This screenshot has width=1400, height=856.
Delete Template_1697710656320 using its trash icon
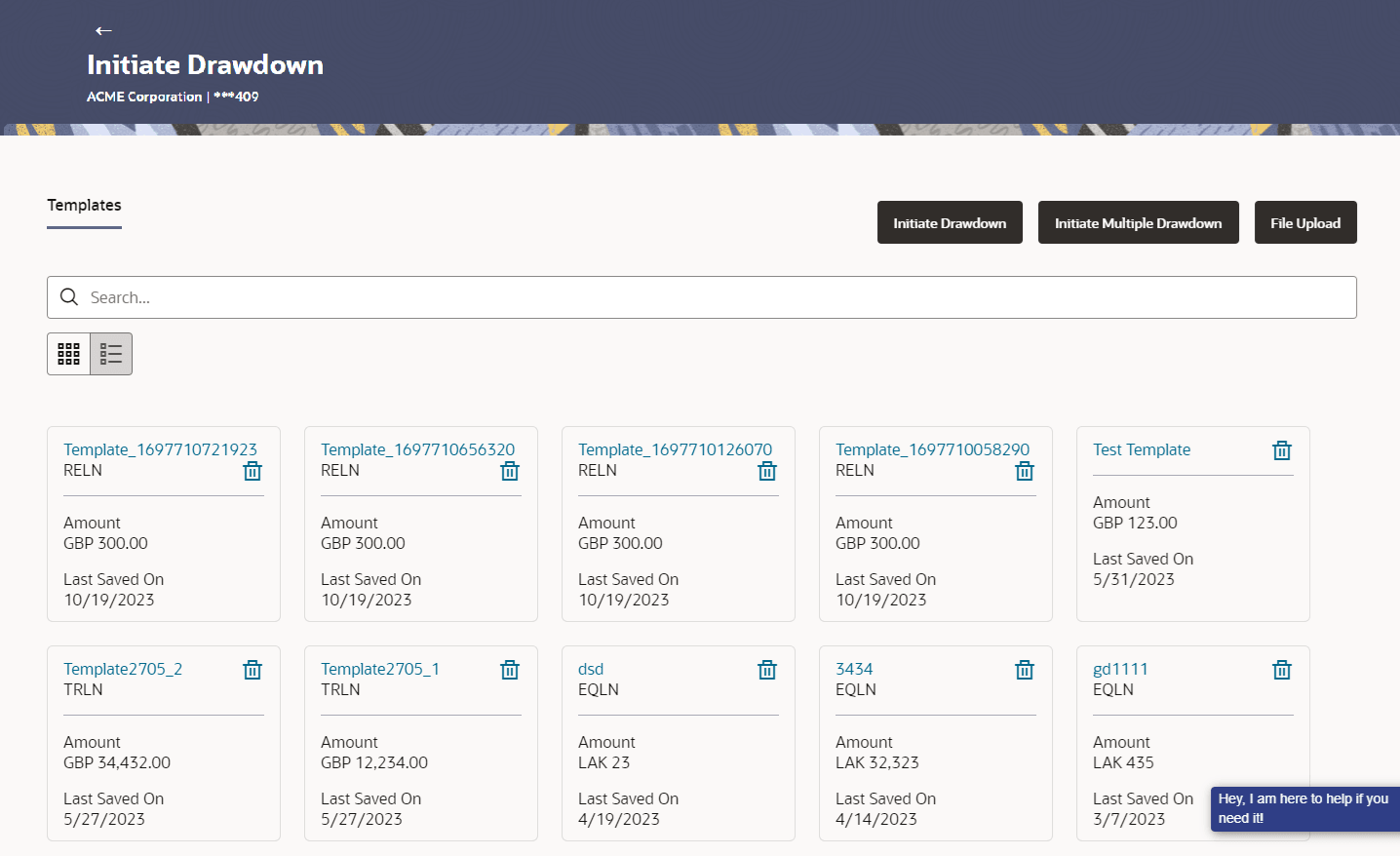tap(510, 472)
